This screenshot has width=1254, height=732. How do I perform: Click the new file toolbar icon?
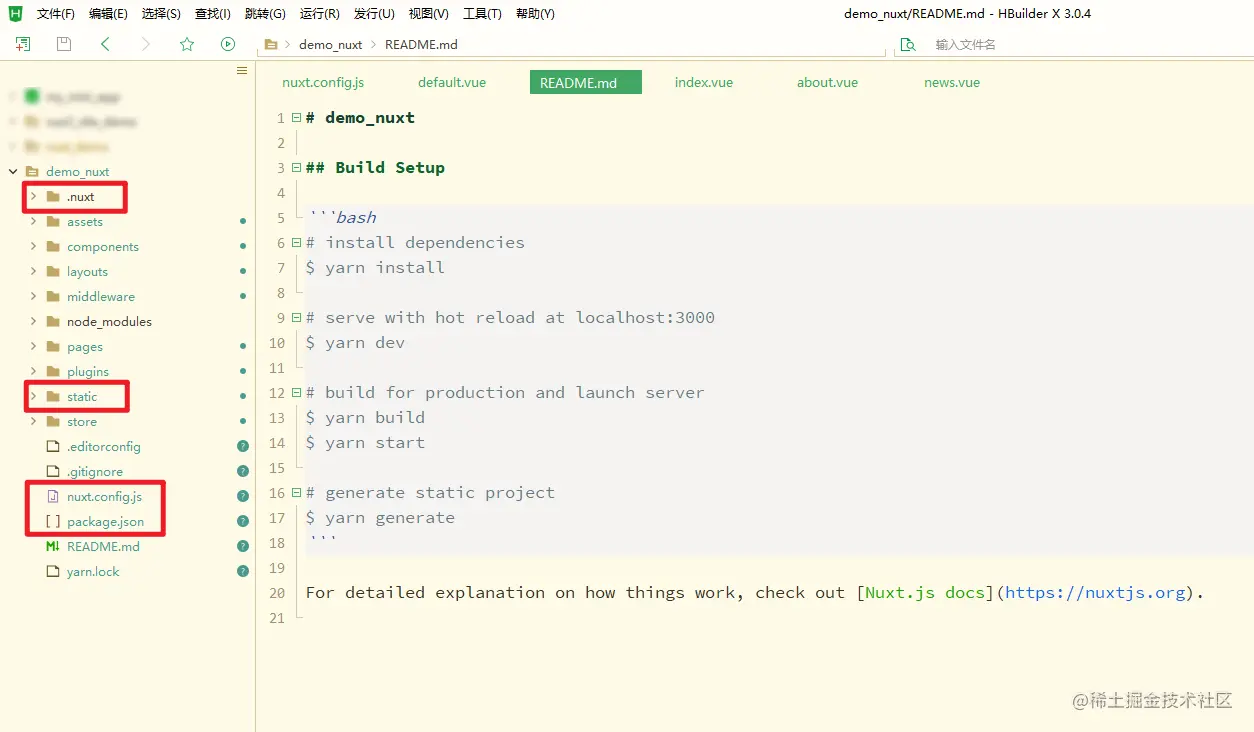tap(23, 44)
